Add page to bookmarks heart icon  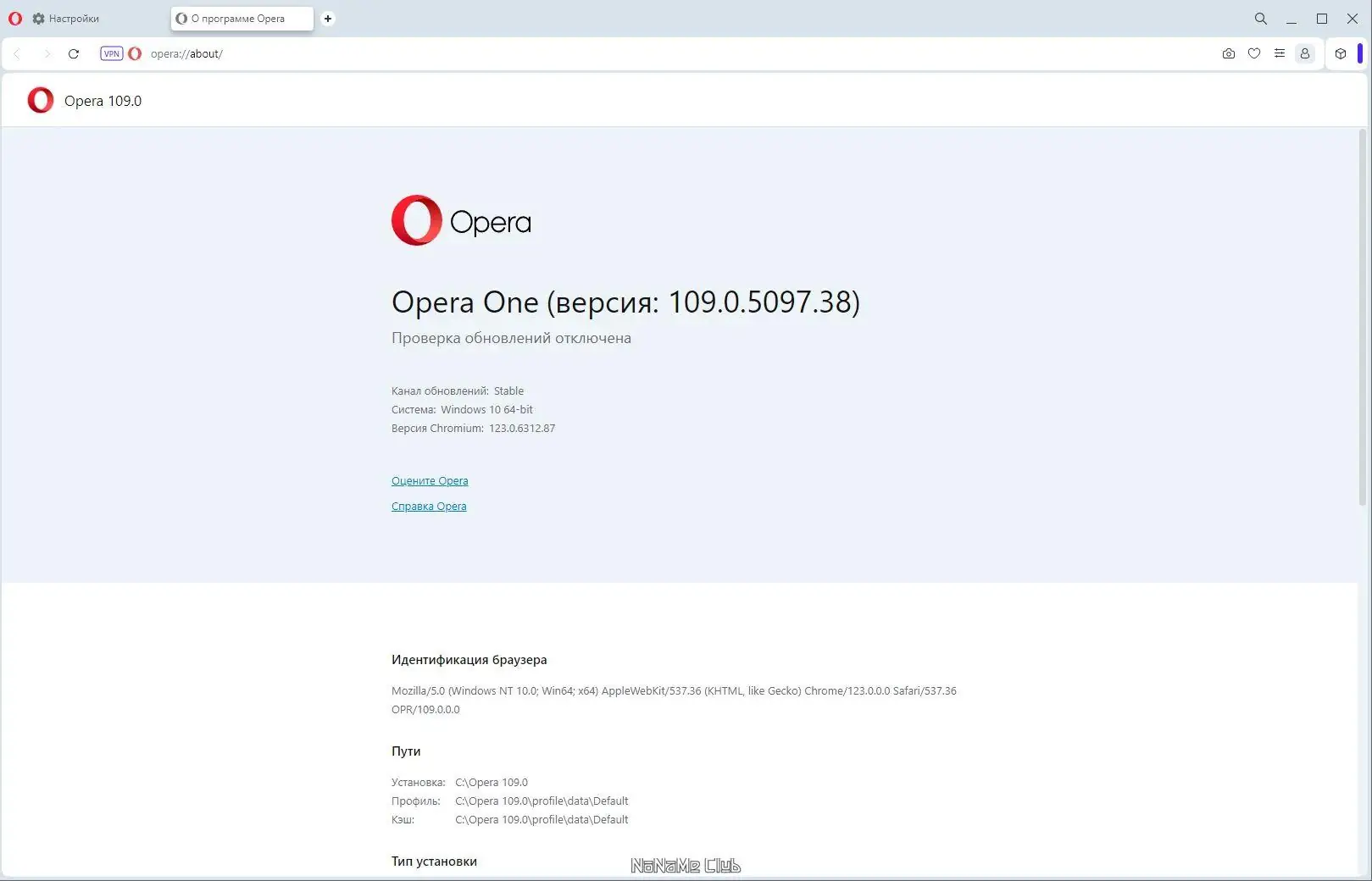[1254, 53]
